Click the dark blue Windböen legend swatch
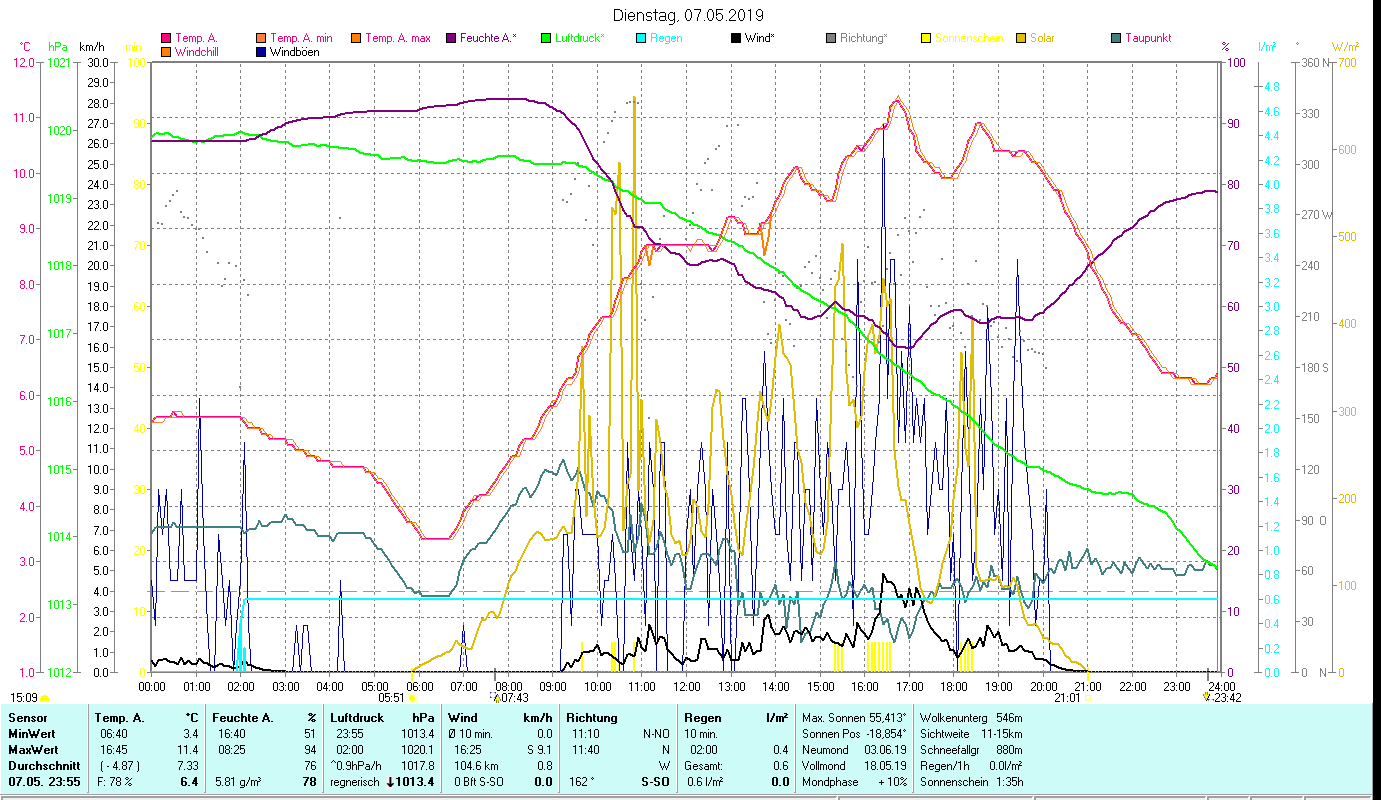Screen dimensions: 1381x800 (x=261, y=52)
